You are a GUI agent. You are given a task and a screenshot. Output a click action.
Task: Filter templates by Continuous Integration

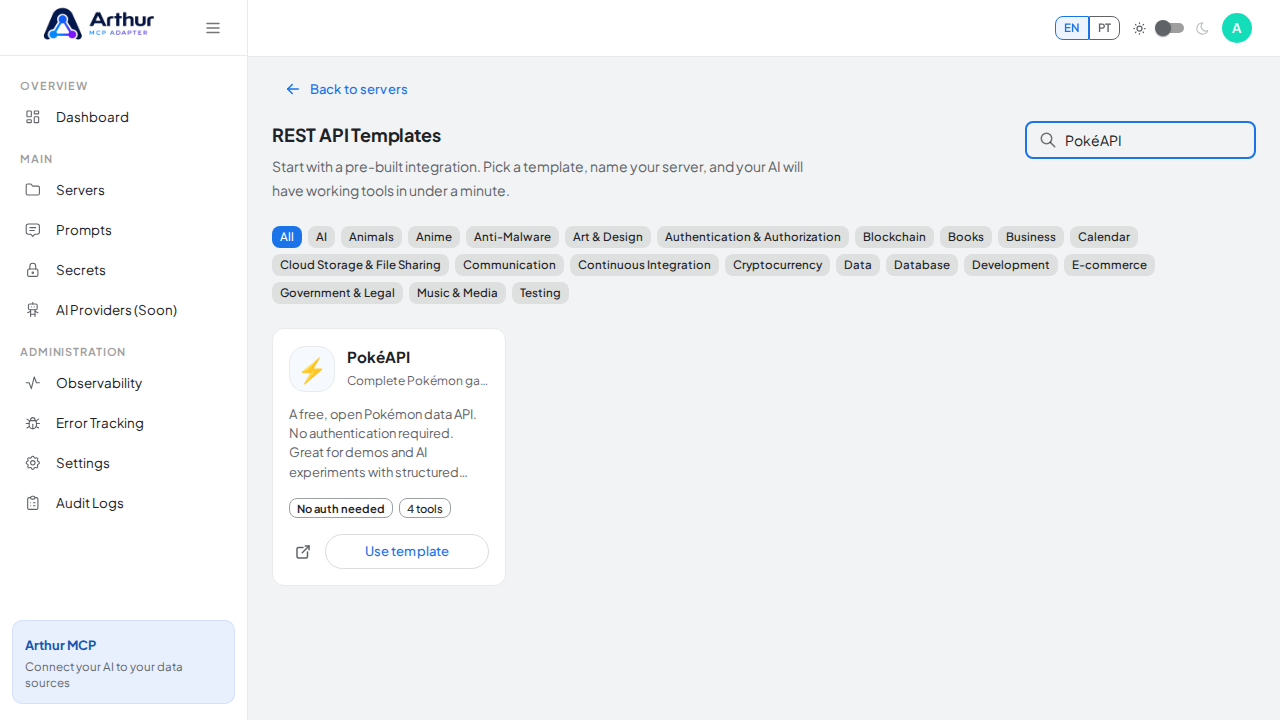click(x=644, y=265)
